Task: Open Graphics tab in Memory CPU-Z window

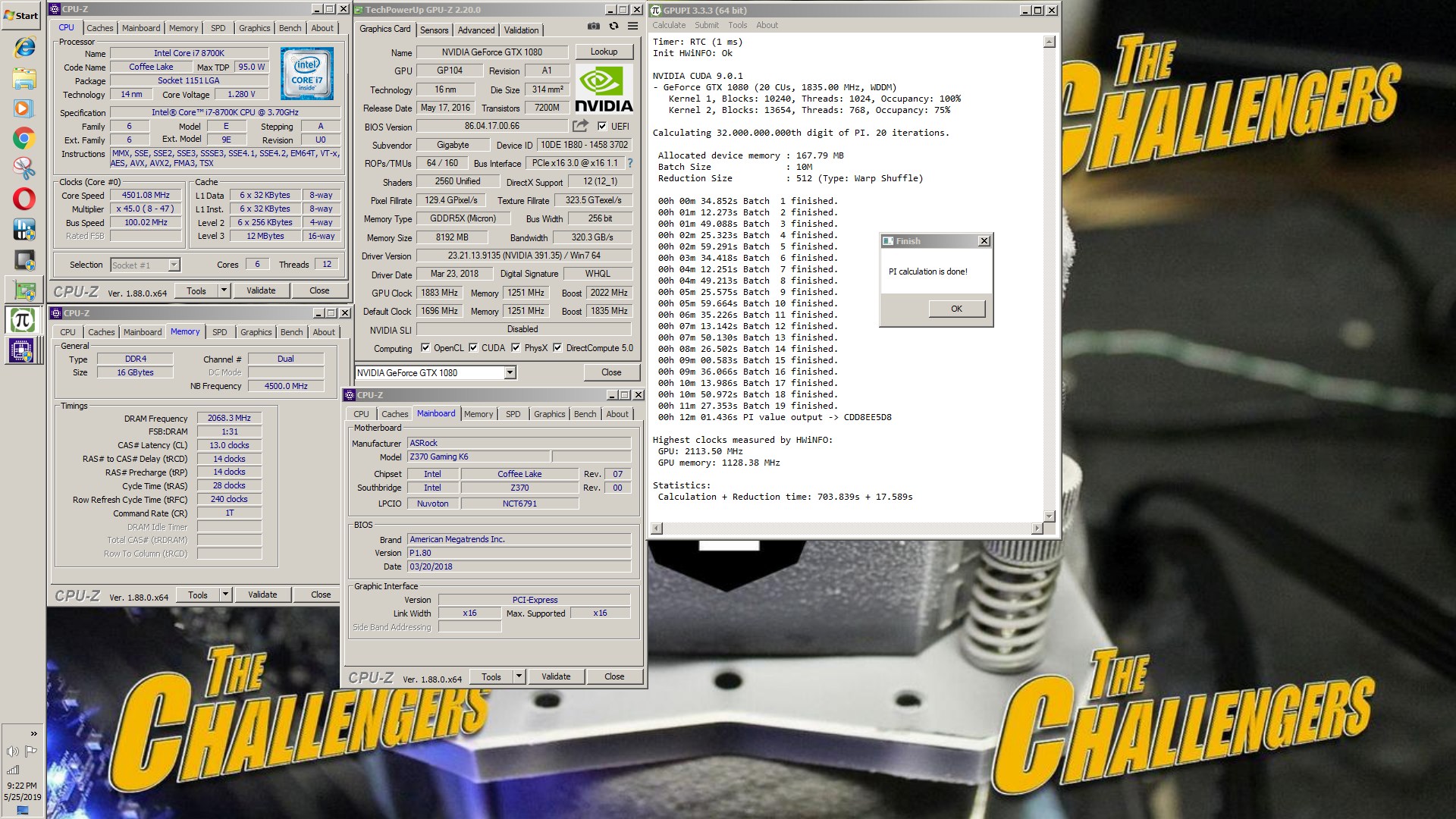Action: (256, 332)
